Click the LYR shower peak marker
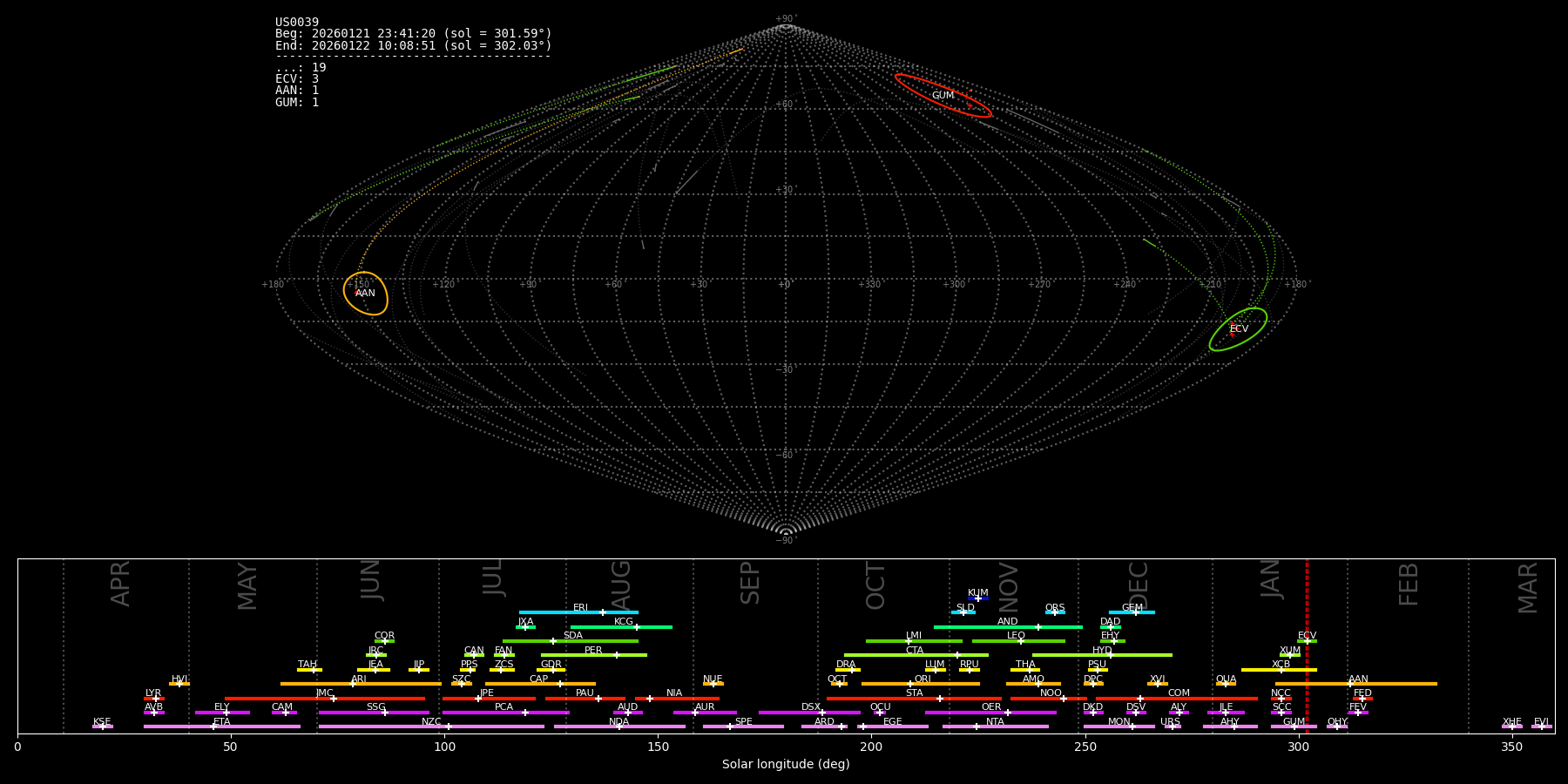The width and height of the screenshot is (1568, 784). pos(156,699)
